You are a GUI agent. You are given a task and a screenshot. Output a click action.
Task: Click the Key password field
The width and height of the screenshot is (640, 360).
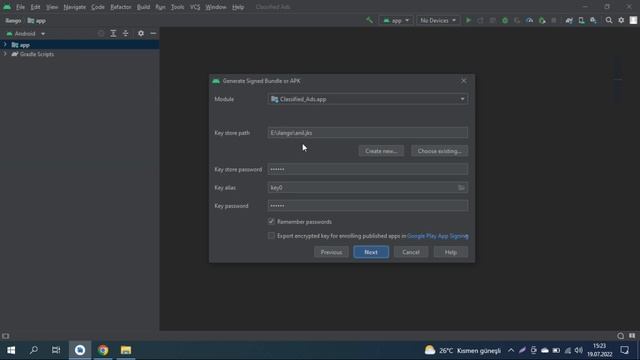pos(368,206)
